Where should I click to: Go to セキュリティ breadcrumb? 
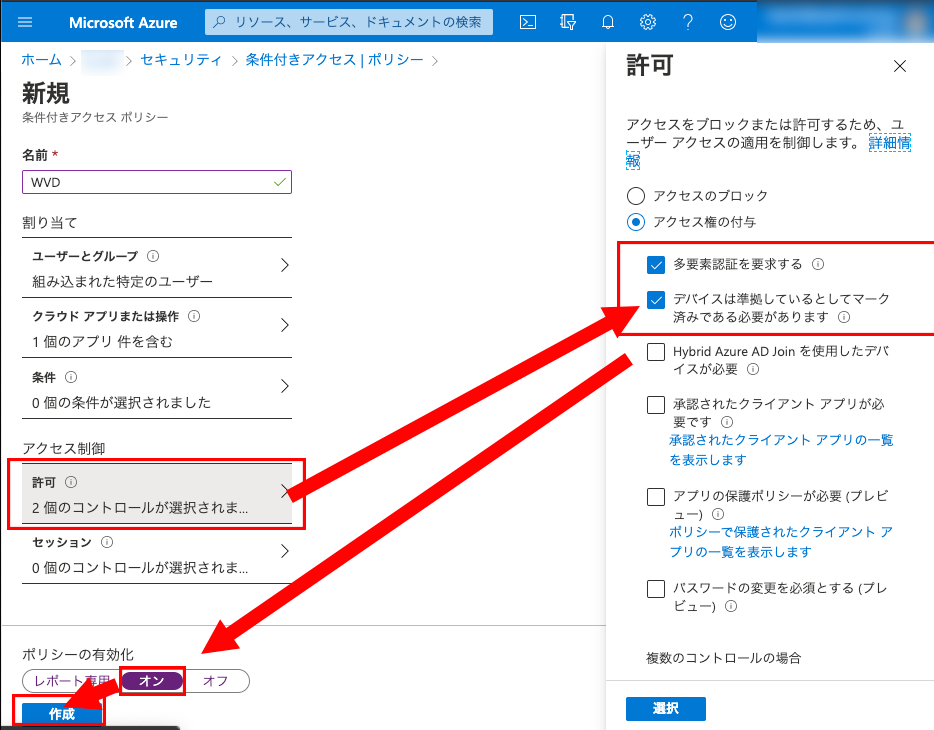tap(181, 60)
